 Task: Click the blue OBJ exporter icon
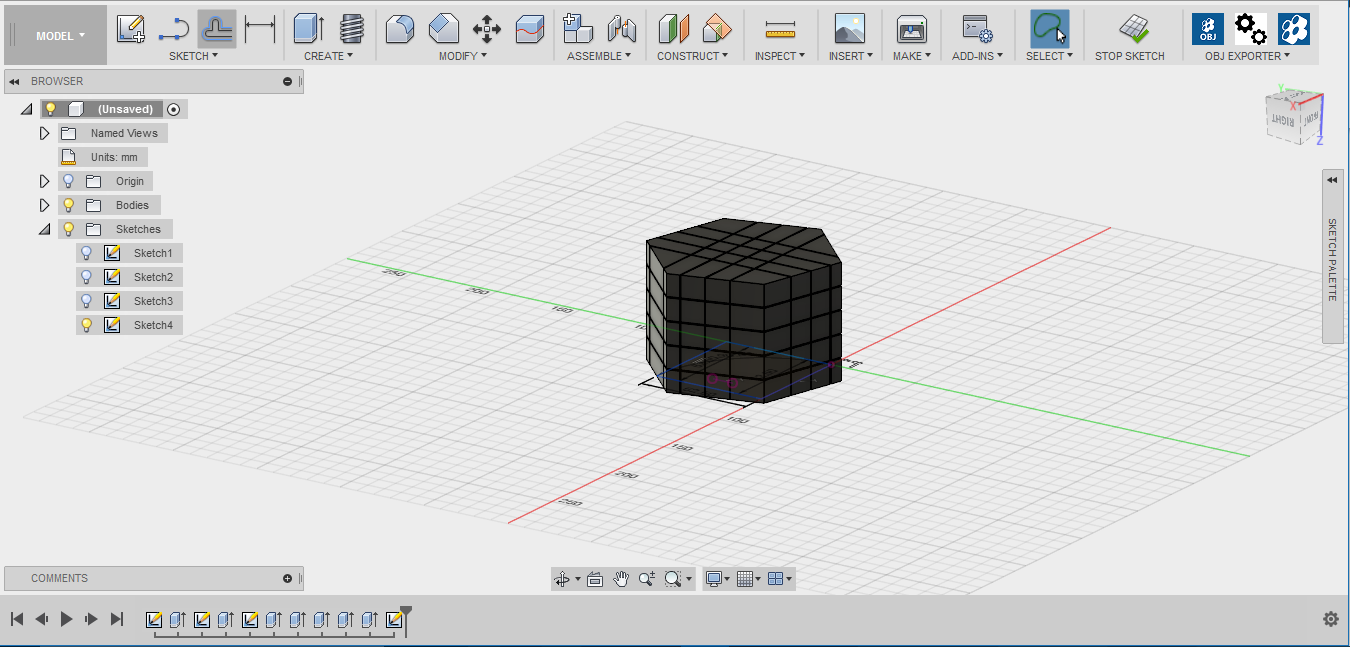[1208, 29]
